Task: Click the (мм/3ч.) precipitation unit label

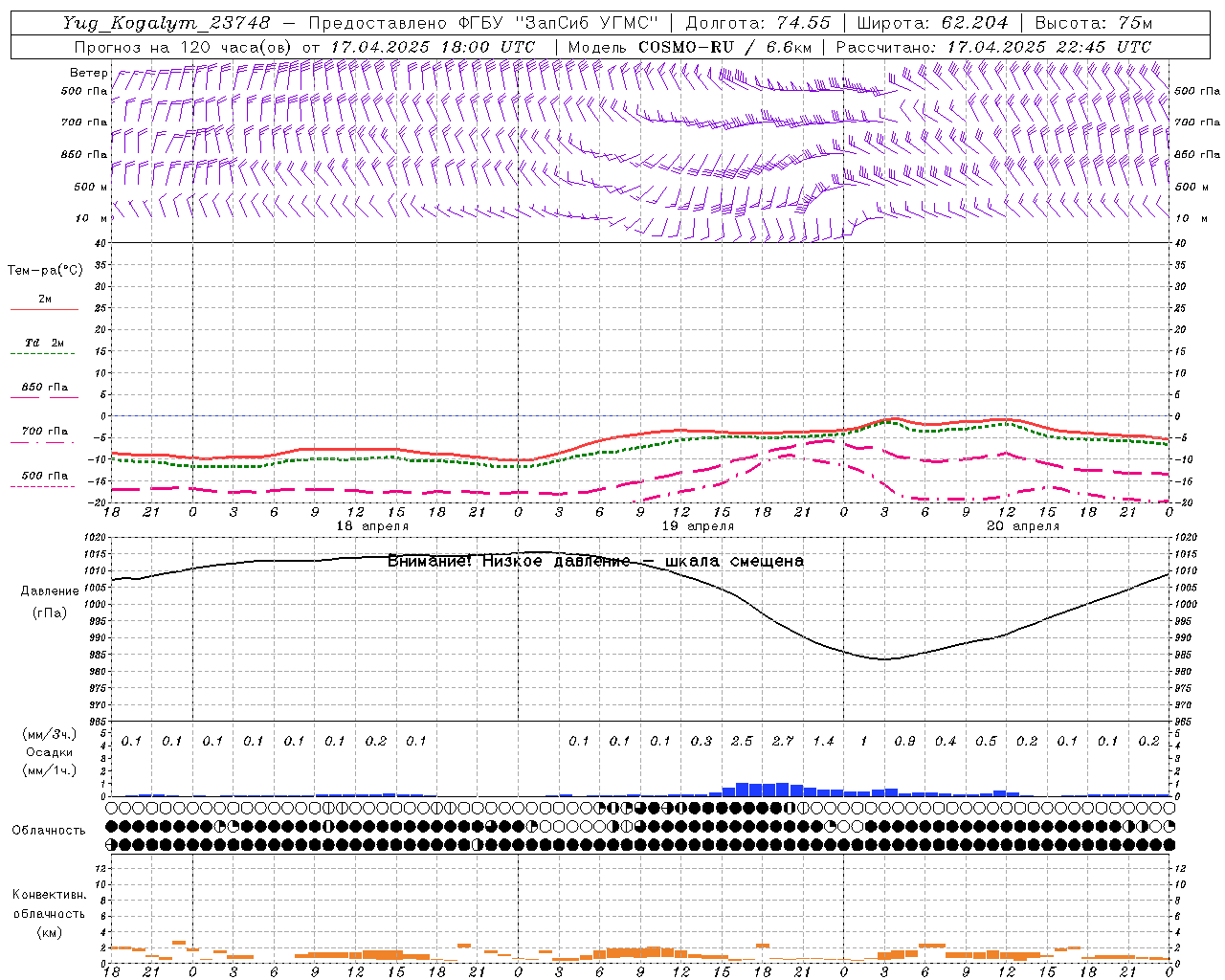Action: 49,734
